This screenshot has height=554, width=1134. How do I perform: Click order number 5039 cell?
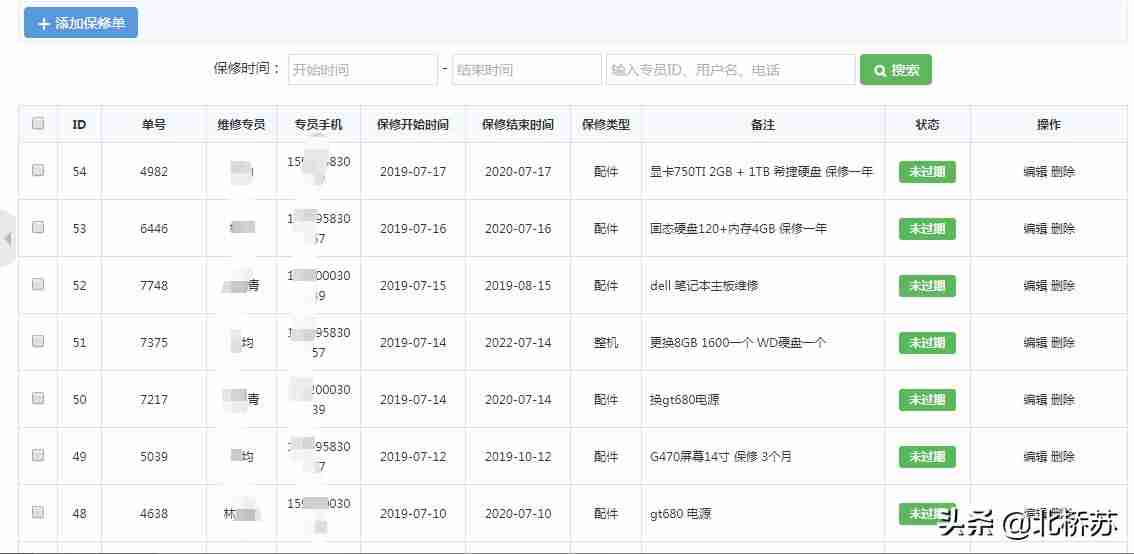(x=154, y=456)
